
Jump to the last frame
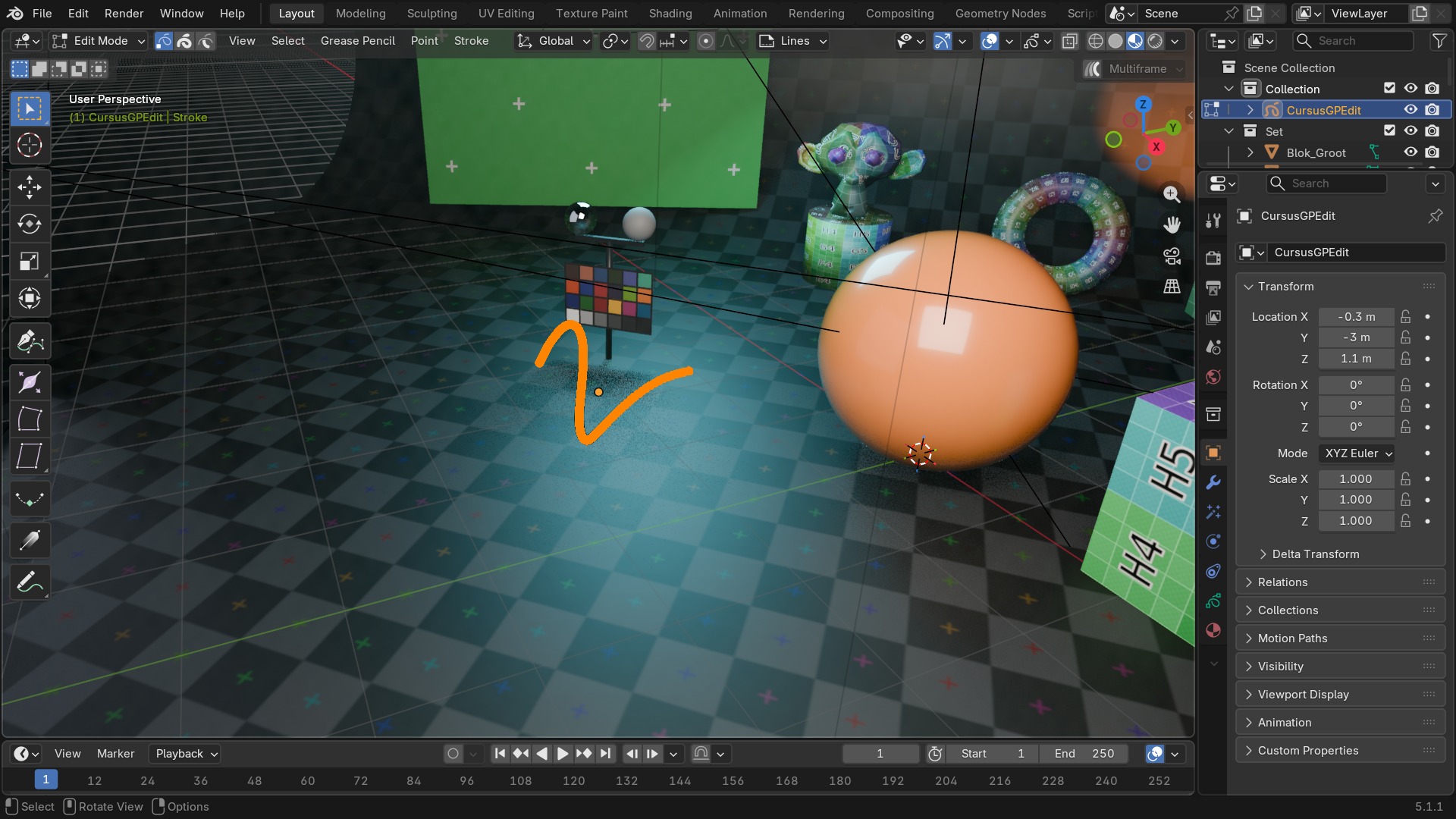604,754
